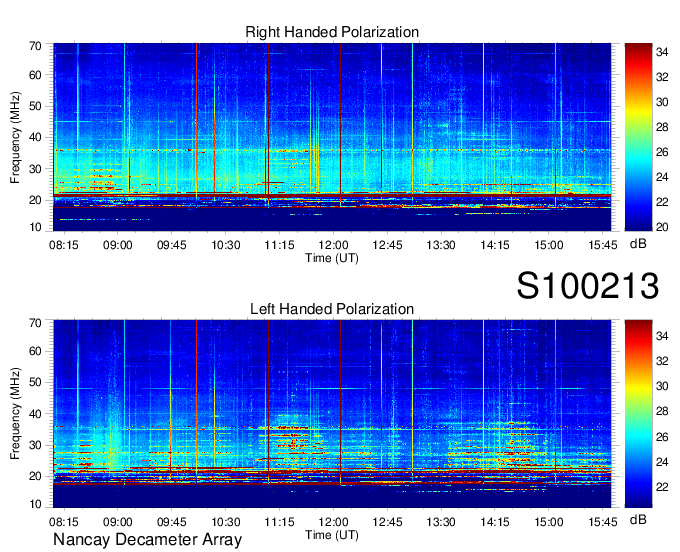Image resolution: width=680 pixels, height=552 pixels.
Task: Click the 10 frequency tick of Right Handed plot
Action: [x=35, y=227]
